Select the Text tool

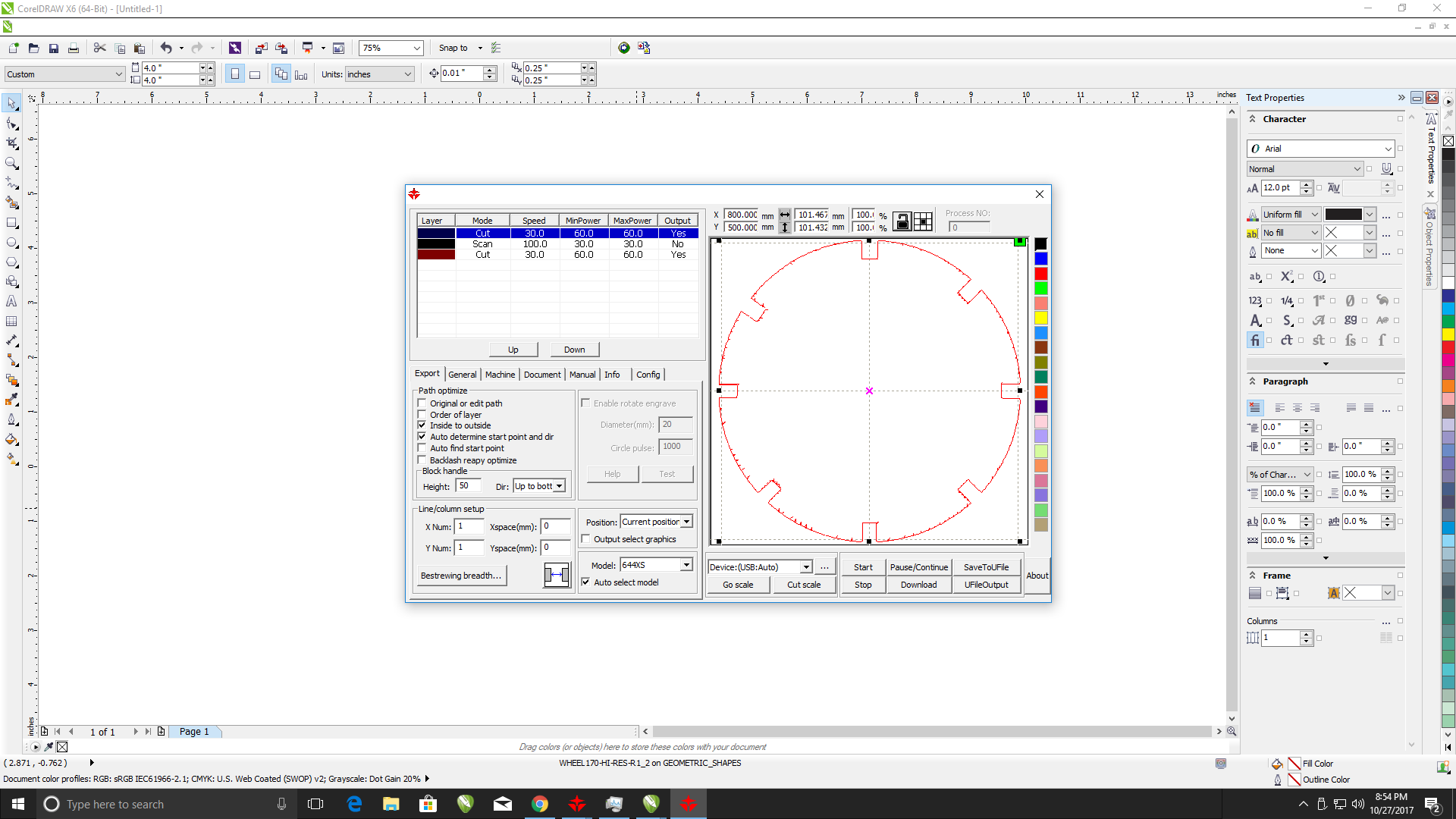coord(11,301)
